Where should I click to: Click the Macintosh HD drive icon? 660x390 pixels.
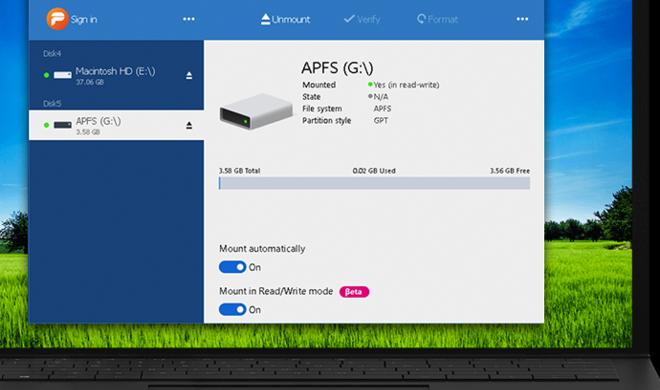click(x=63, y=75)
